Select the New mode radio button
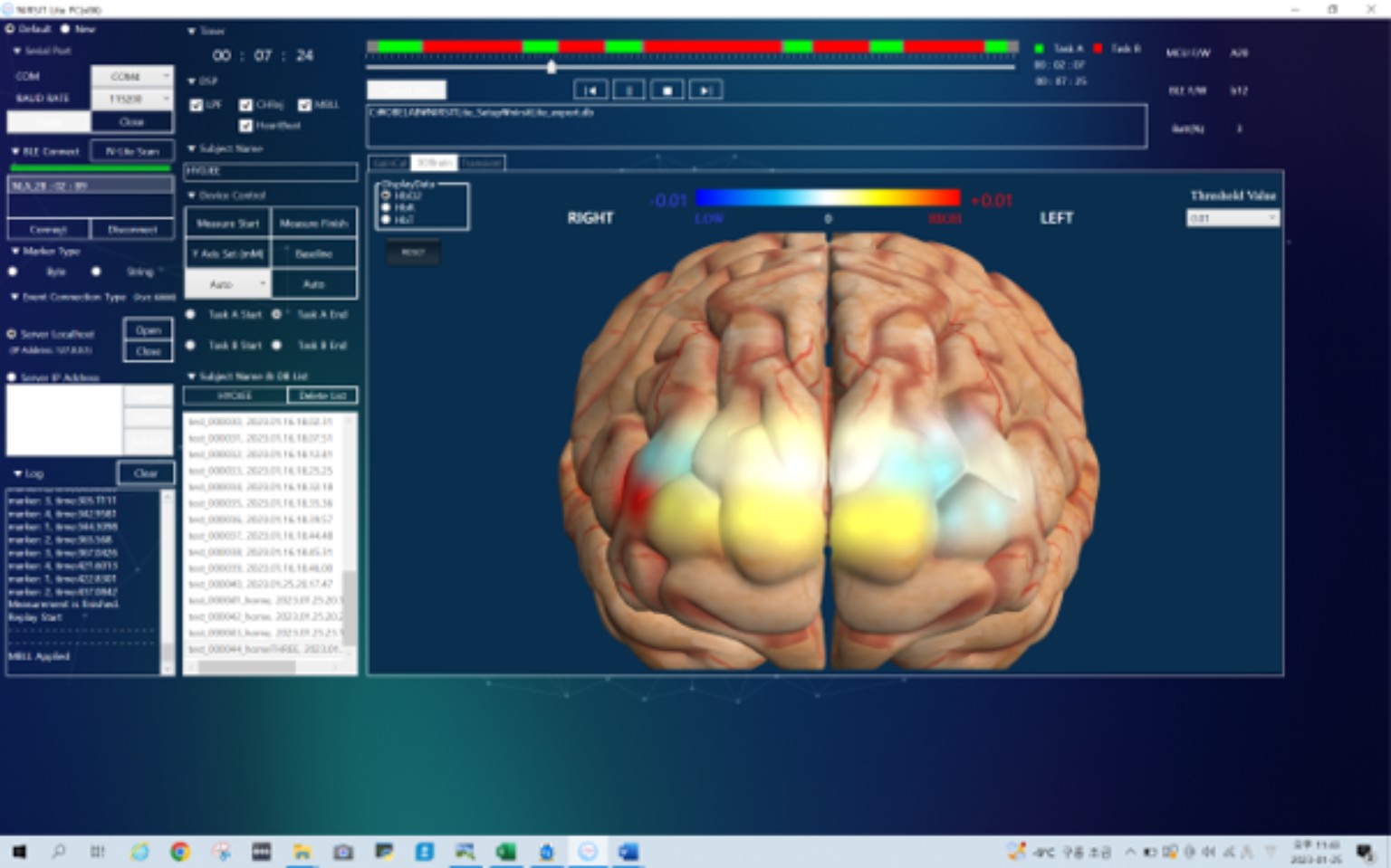 click(x=65, y=29)
